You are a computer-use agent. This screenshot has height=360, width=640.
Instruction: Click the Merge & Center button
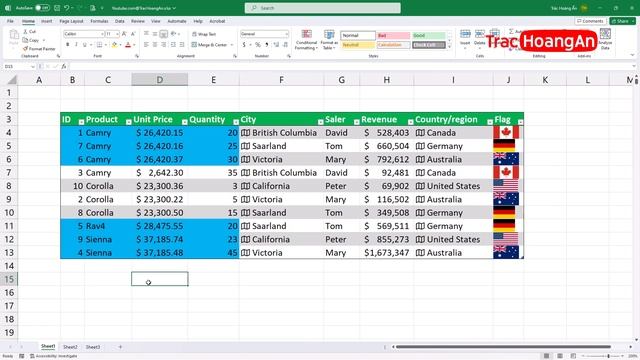pyautogui.click(x=209, y=45)
